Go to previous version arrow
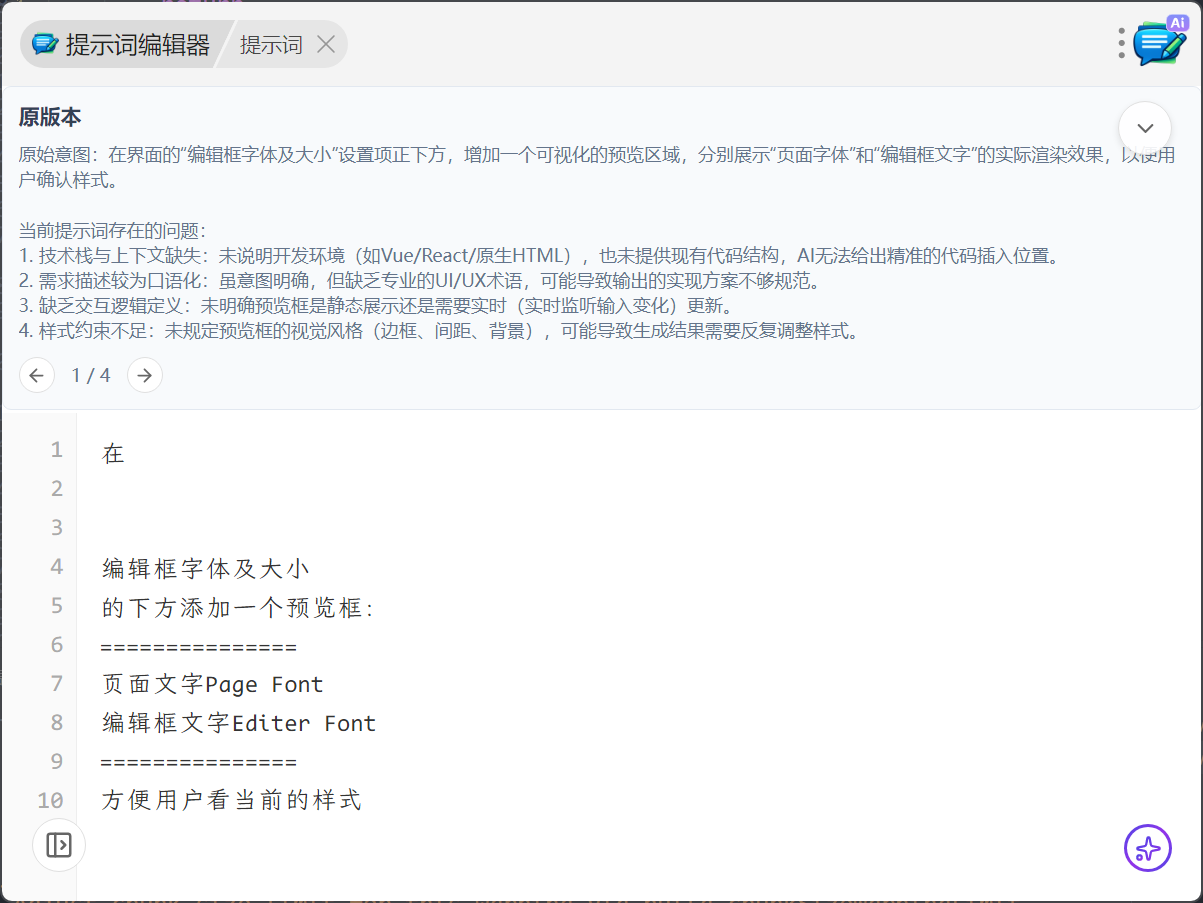 [36, 376]
